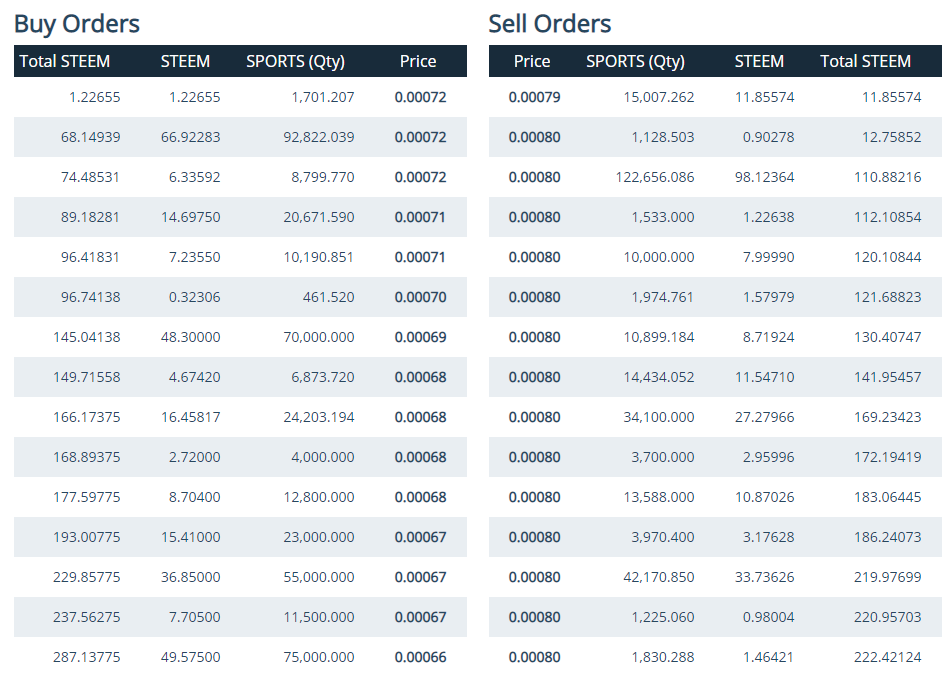
Task: Click the 92,822.039 SPORTS quantity cell
Action: pos(319,137)
